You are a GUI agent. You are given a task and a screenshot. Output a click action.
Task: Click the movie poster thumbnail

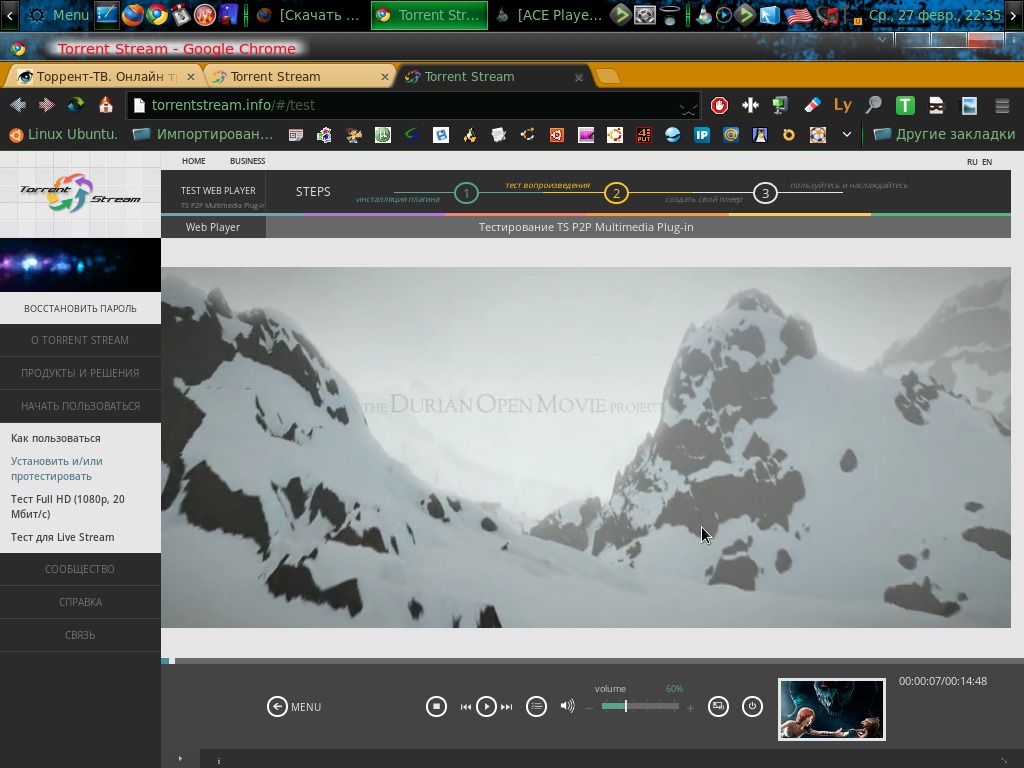(831, 709)
